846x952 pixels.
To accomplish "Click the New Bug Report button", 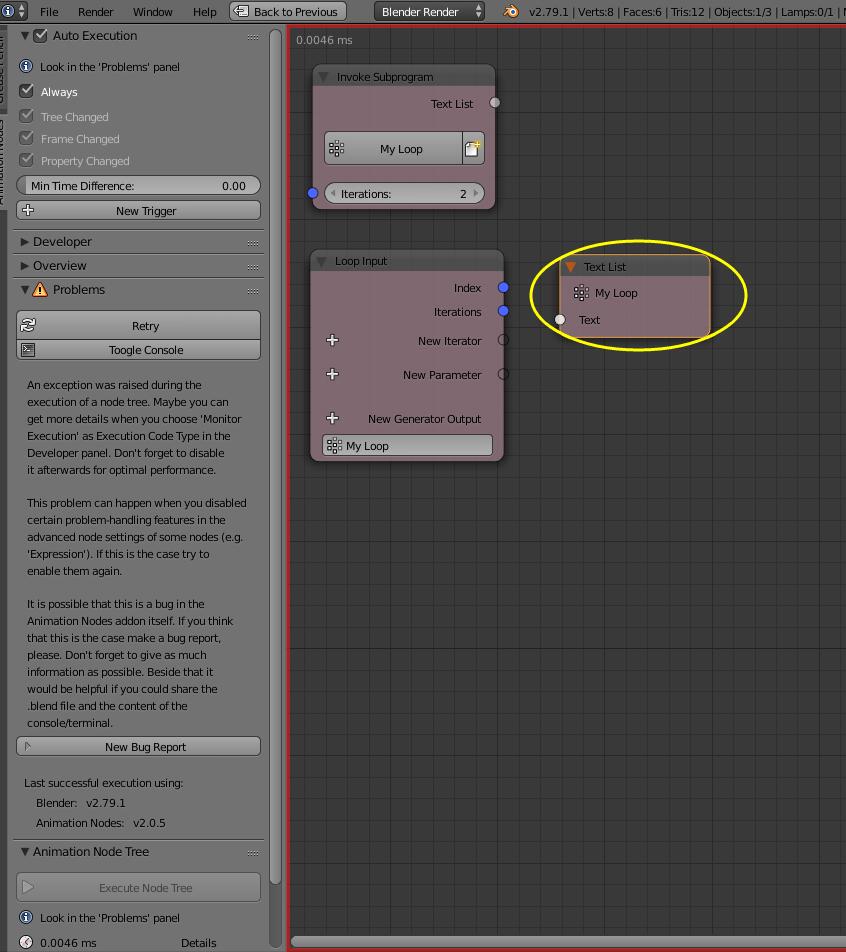I will tap(138, 746).
